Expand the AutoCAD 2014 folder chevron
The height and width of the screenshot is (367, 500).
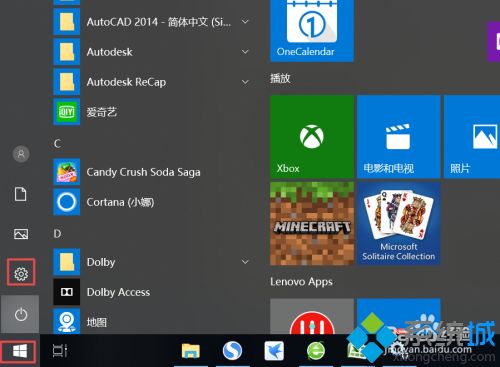[x=245, y=22]
